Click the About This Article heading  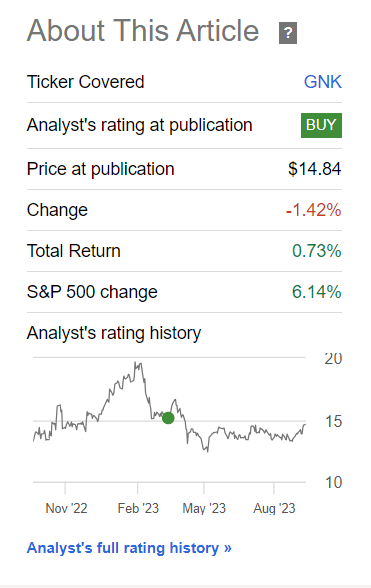[x=143, y=31]
